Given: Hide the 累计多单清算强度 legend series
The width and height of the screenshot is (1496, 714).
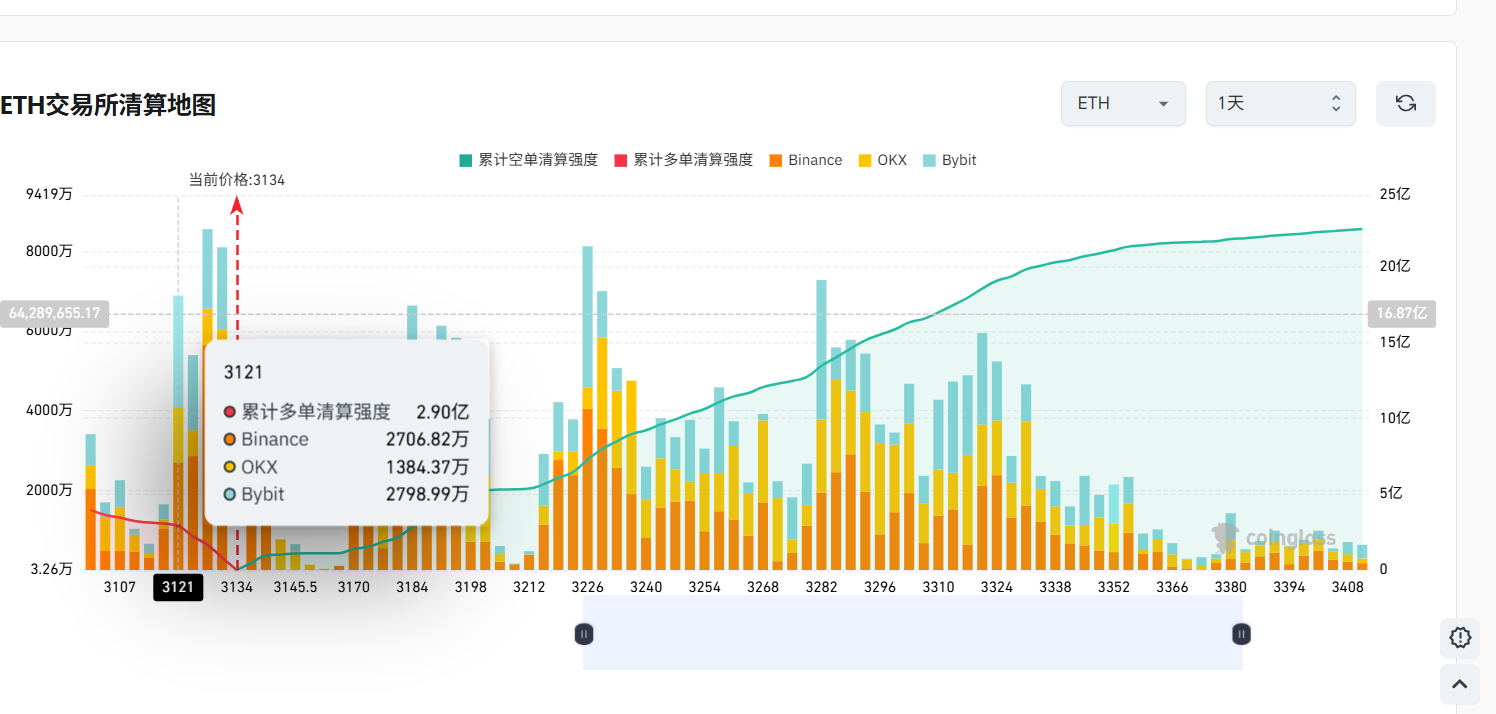Looking at the screenshot, I should (x=683, y=160).
